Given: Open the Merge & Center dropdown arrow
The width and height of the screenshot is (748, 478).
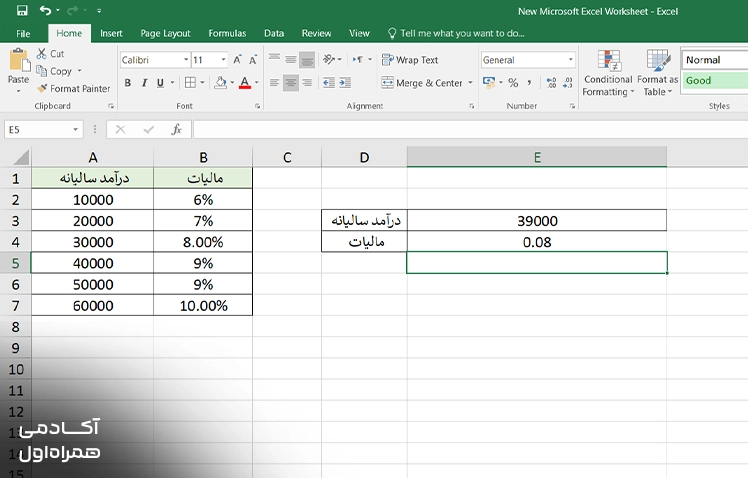Looking at the screenshot, I should coord(470,83).
